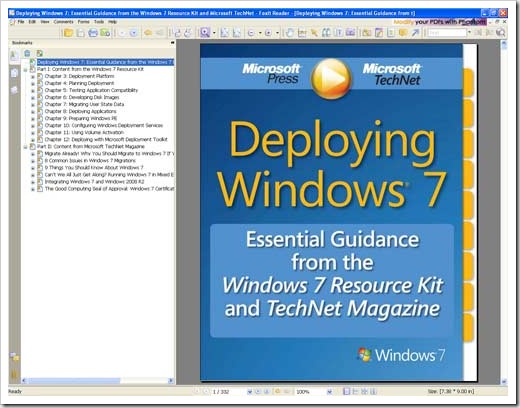Open '8 Common Issues in Windows 7 Migrations' bookmark
This screenshot has height=408, width=520.
click(x=90, y=160)
